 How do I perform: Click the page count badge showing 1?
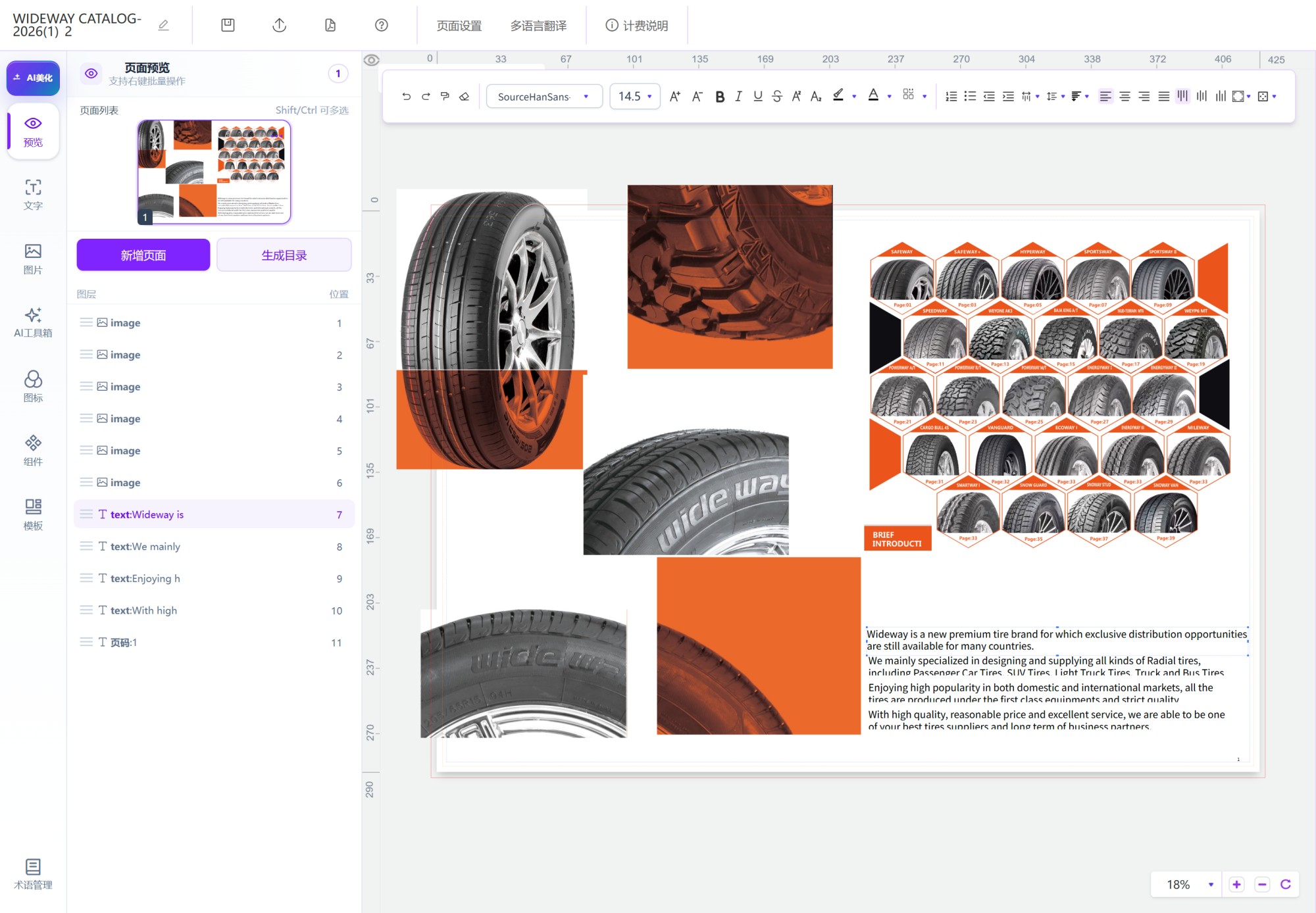338,74
